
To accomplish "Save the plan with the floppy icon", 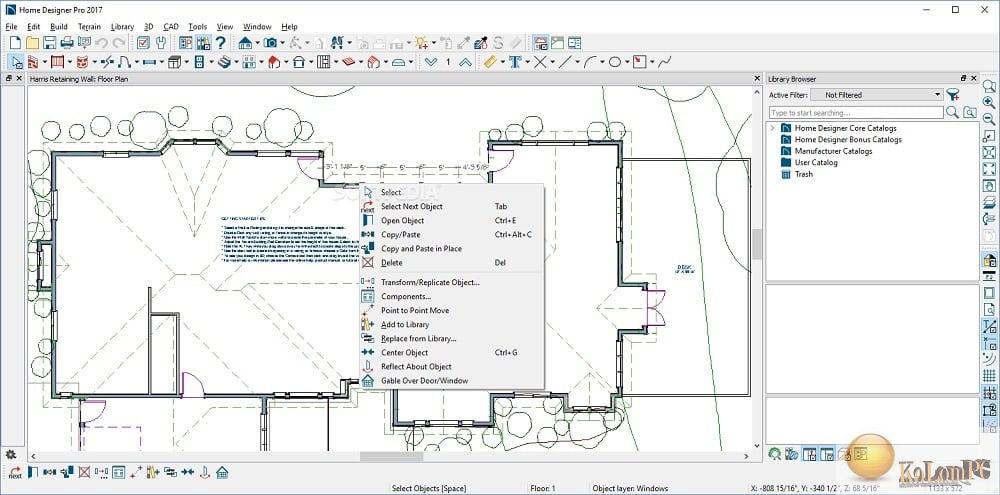I will [x=50, y=43].
